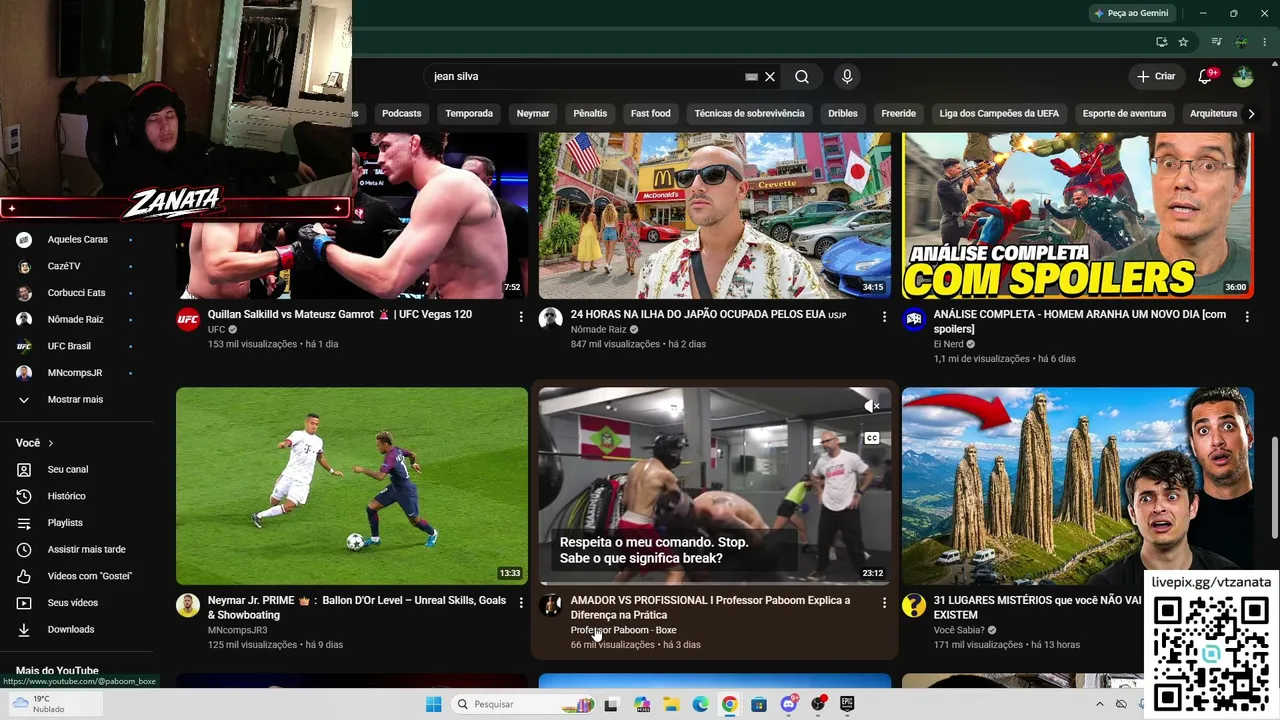The width and height of the screenshot is (1280, 720).
Task: Open Microsoft Edge from the taskbar
Action: point(700,705)
